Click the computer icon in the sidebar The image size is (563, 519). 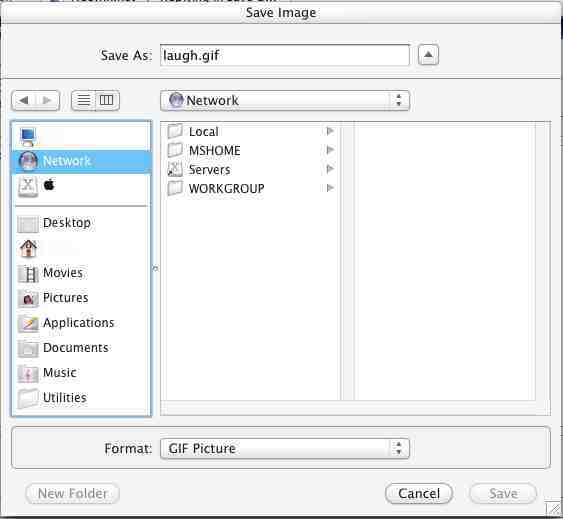27,137
